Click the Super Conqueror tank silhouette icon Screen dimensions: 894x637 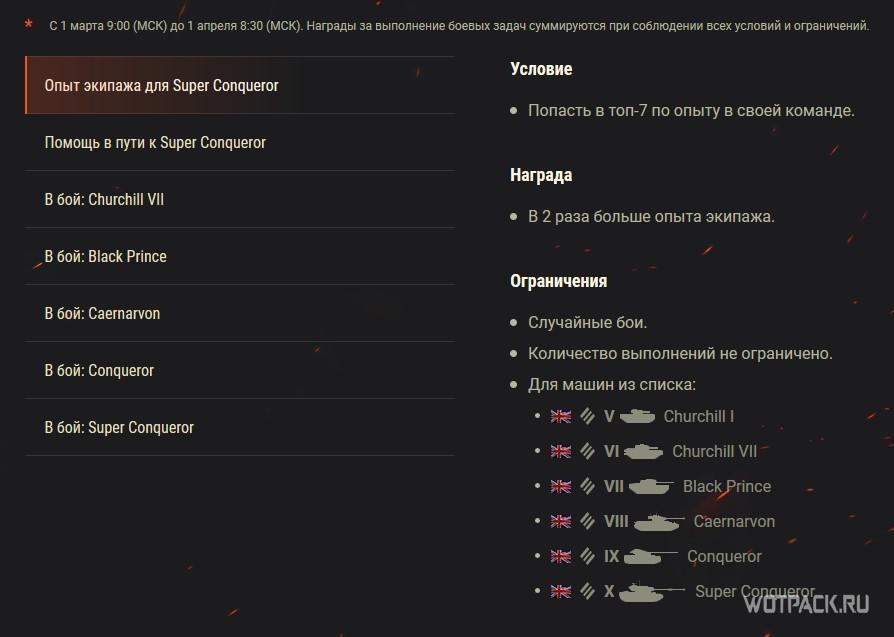[650, 592]
